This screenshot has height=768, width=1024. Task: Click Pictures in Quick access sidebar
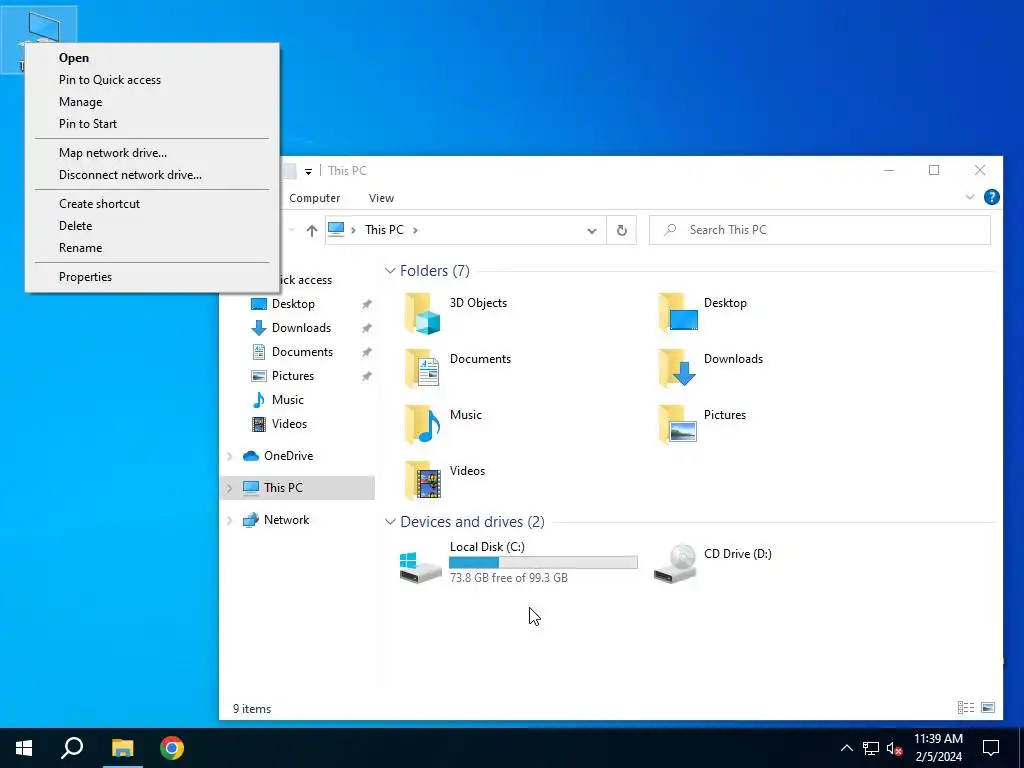click(x=293, y=376)
